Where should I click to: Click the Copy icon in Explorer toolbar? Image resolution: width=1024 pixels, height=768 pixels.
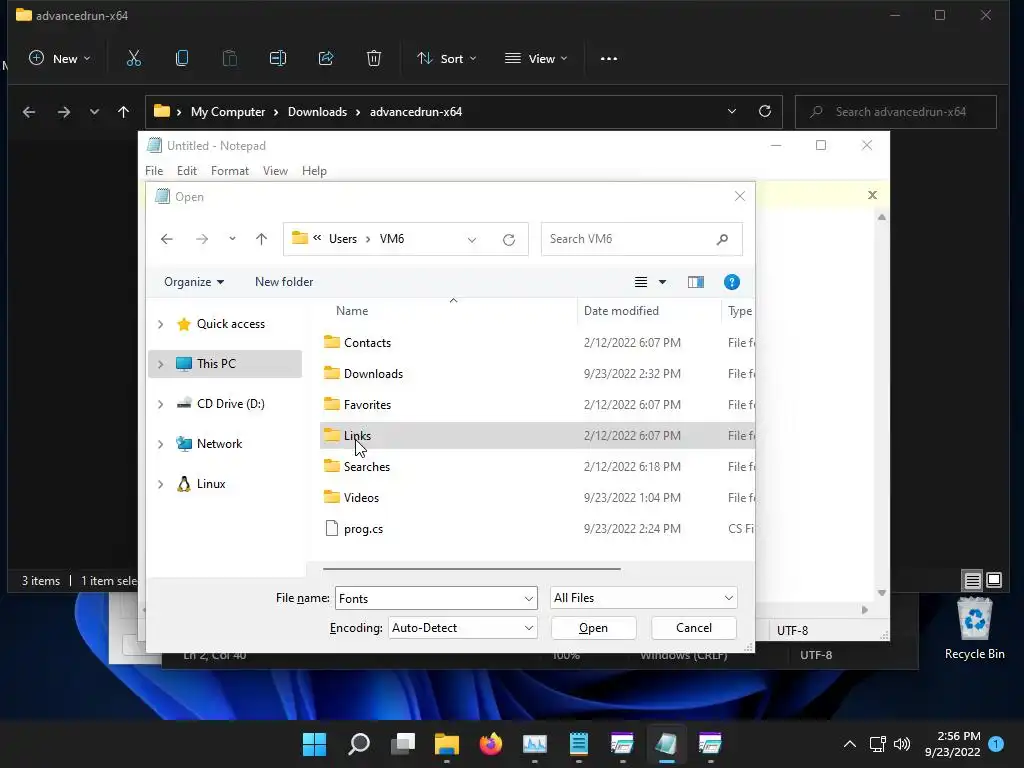(182, 59)
